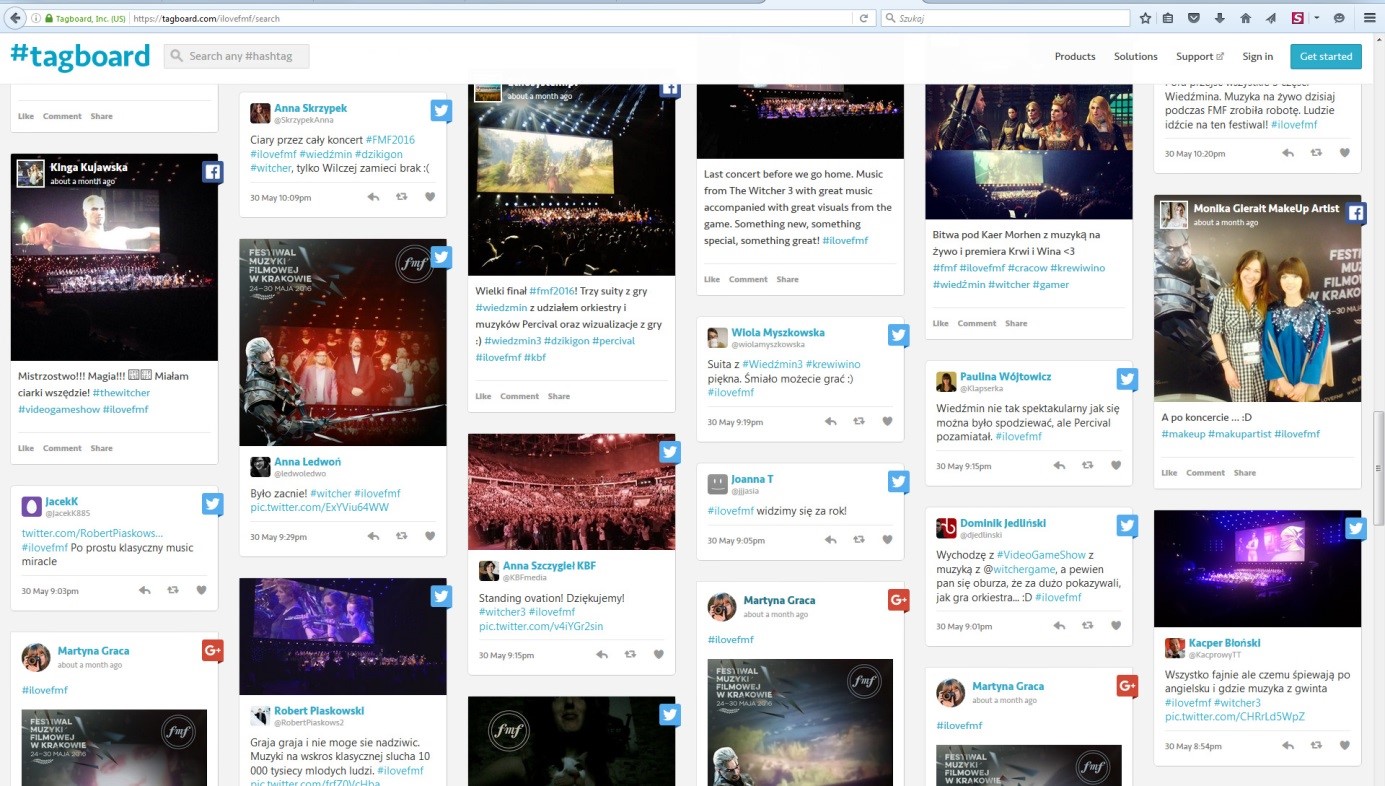
Task: Open the Firefox hamburger menu
Action: pos(1369,18)
